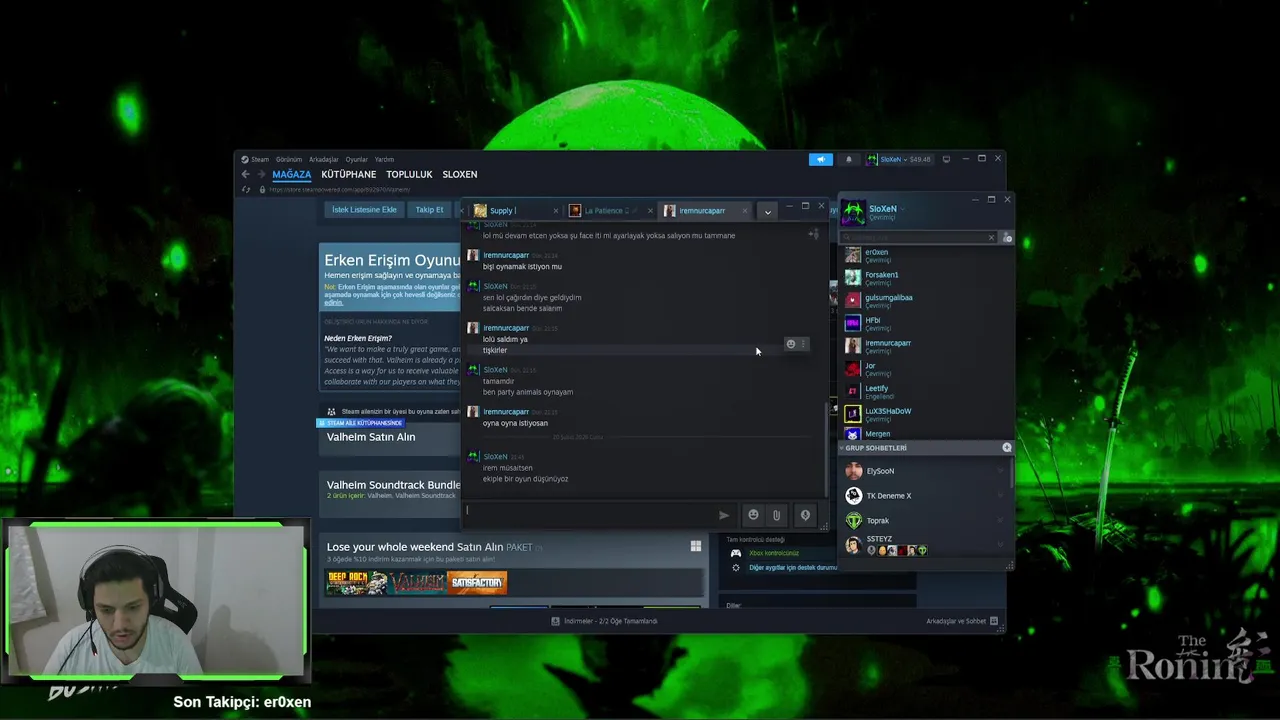Screen dimensions: 1280x720
Task: Open the Steam menu
Action: [x=260, y=159]
